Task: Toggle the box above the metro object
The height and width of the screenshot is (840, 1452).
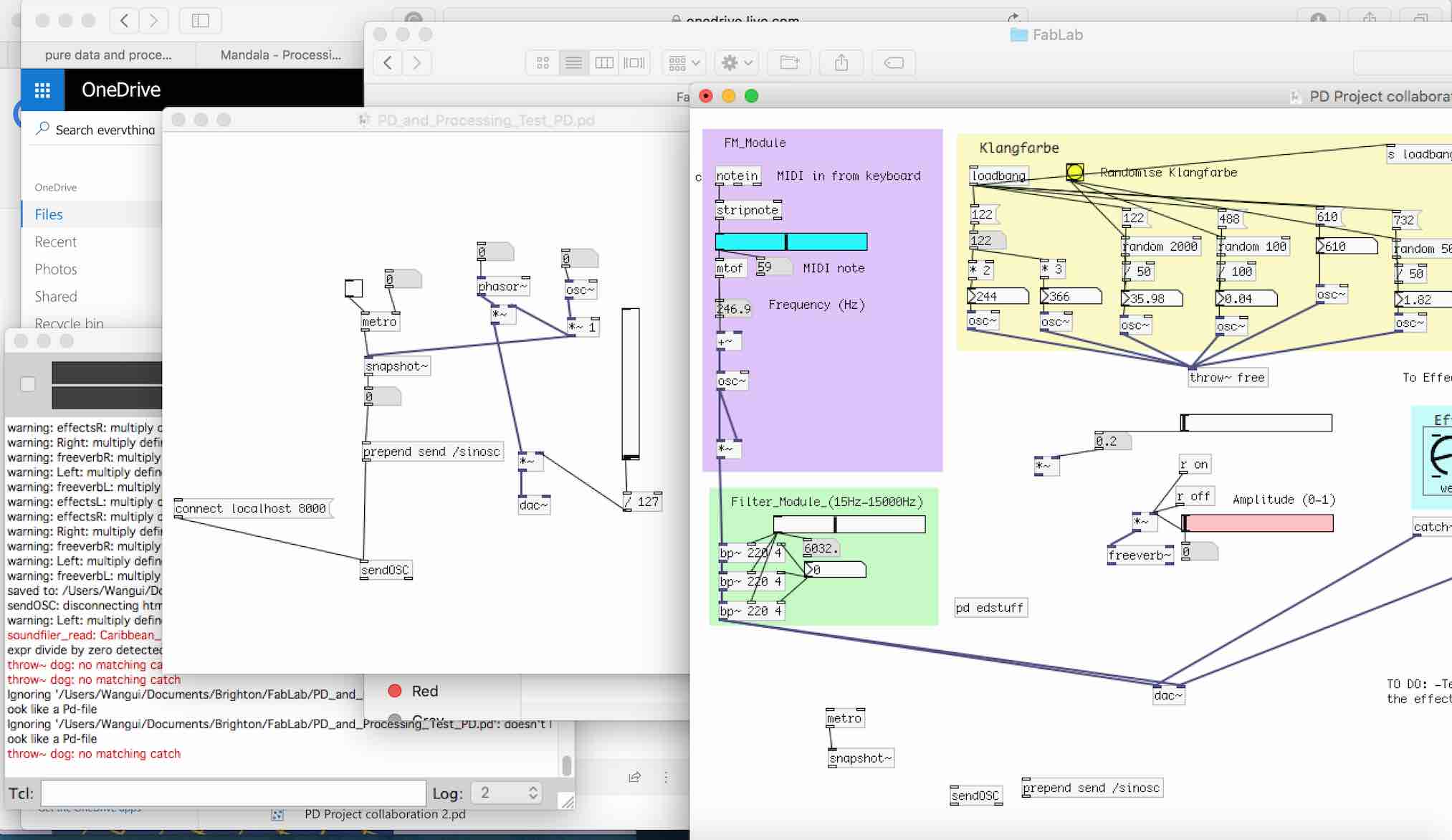Action: point(353,288)
